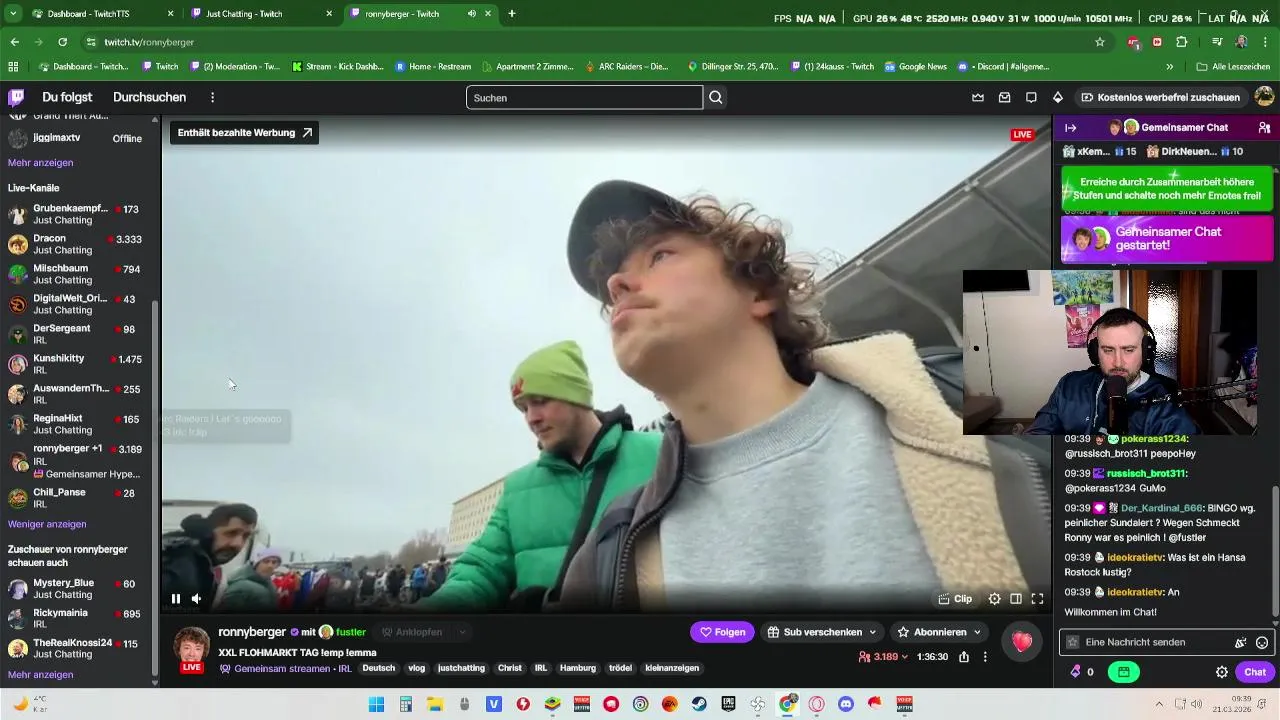Open user profile avatar menu
Viewport: 1280px width, 720px height.
[x=1264, y=97]
